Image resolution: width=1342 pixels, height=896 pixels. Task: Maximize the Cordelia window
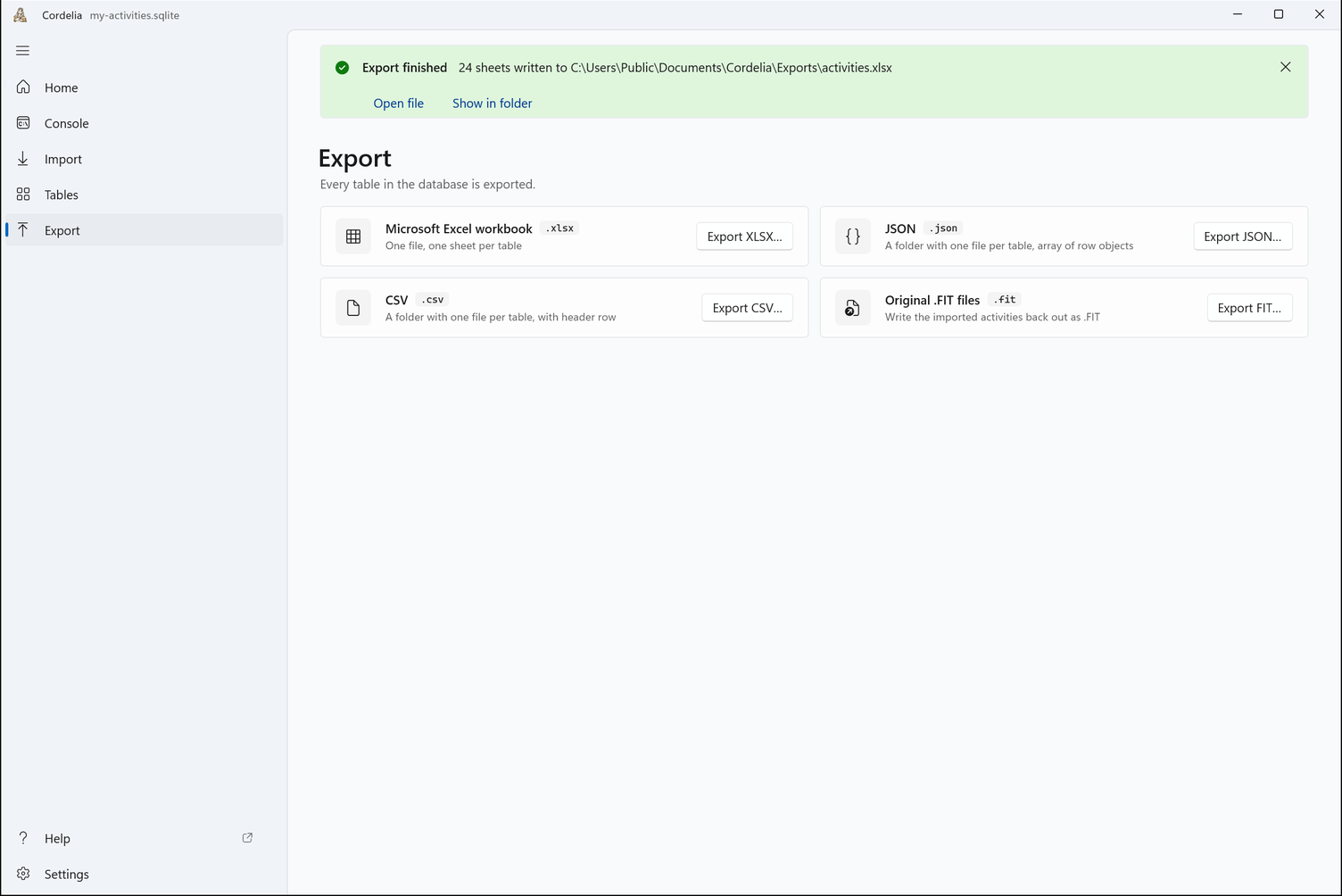pos(1279,14)
